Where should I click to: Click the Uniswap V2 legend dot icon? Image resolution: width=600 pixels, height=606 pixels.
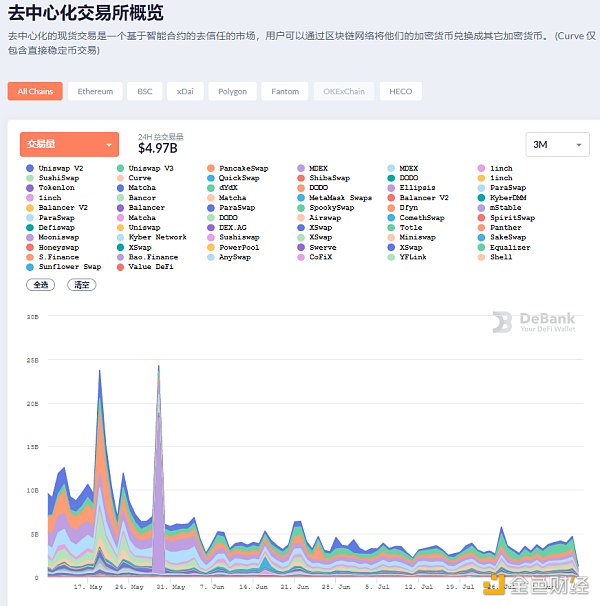[31, 168]
